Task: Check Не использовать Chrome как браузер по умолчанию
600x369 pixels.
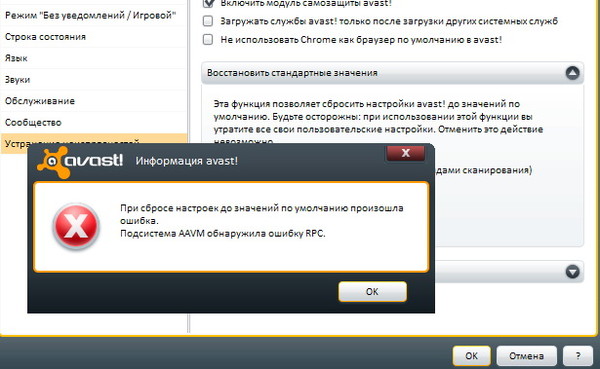Action: [208, 39]
